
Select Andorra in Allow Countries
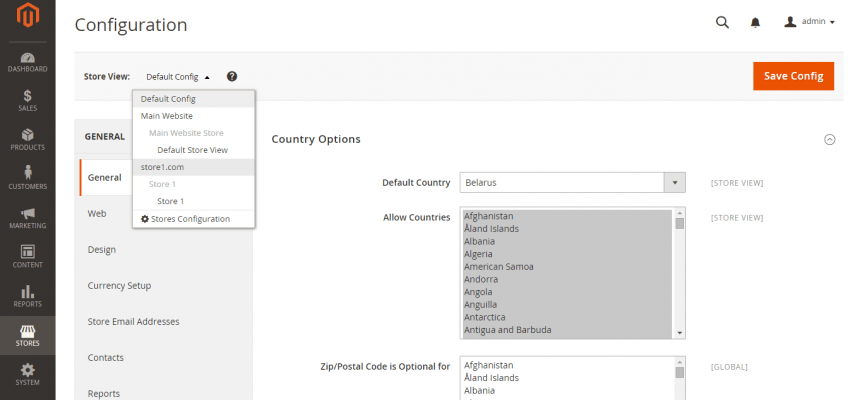point(567,279)
